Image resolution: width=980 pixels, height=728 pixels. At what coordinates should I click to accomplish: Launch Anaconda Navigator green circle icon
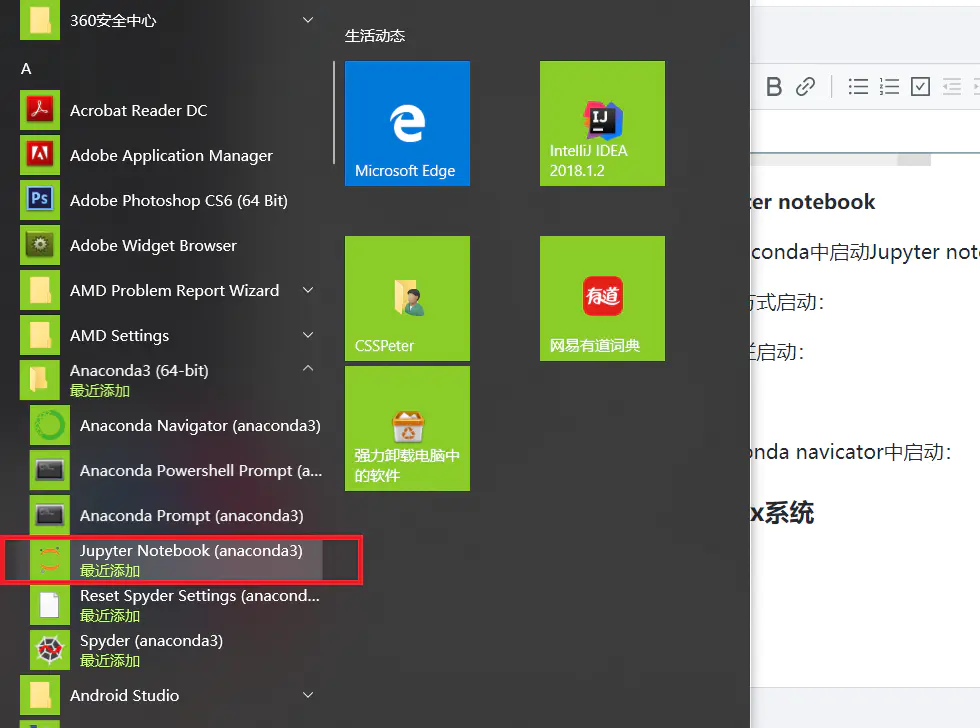[x=50, y=425]
